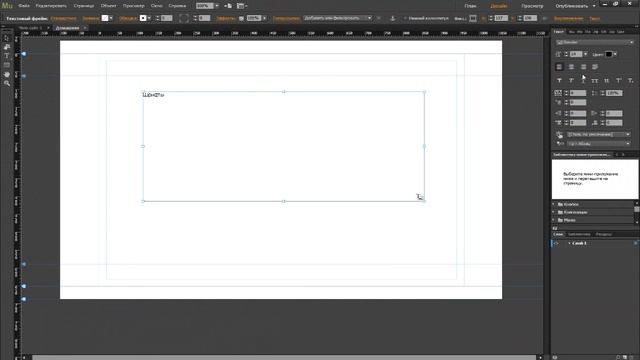Open the Опубликовать dropdown arrow
Image resolution: width=640 pixels, height=360 pixels.
[x=594, y=6]
